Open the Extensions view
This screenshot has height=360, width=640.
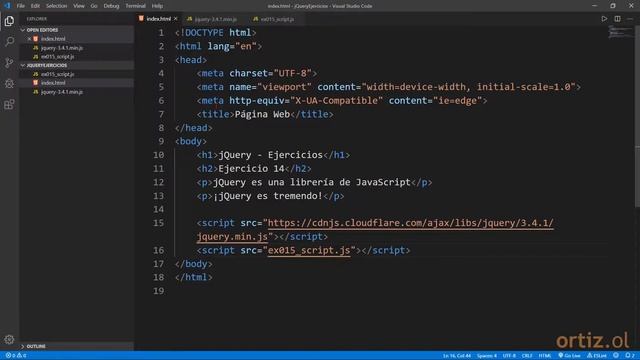point(9,104)
